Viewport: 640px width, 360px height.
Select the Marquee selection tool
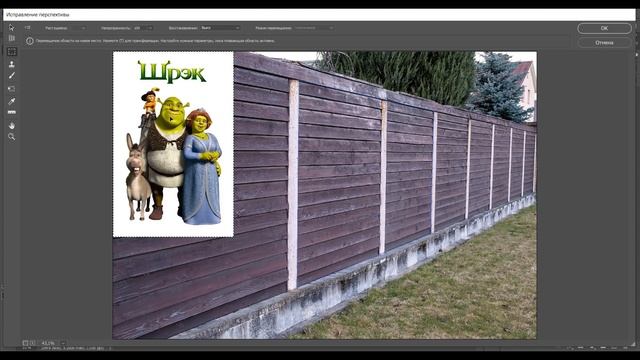pyautogui.click(x=11, y=51)
